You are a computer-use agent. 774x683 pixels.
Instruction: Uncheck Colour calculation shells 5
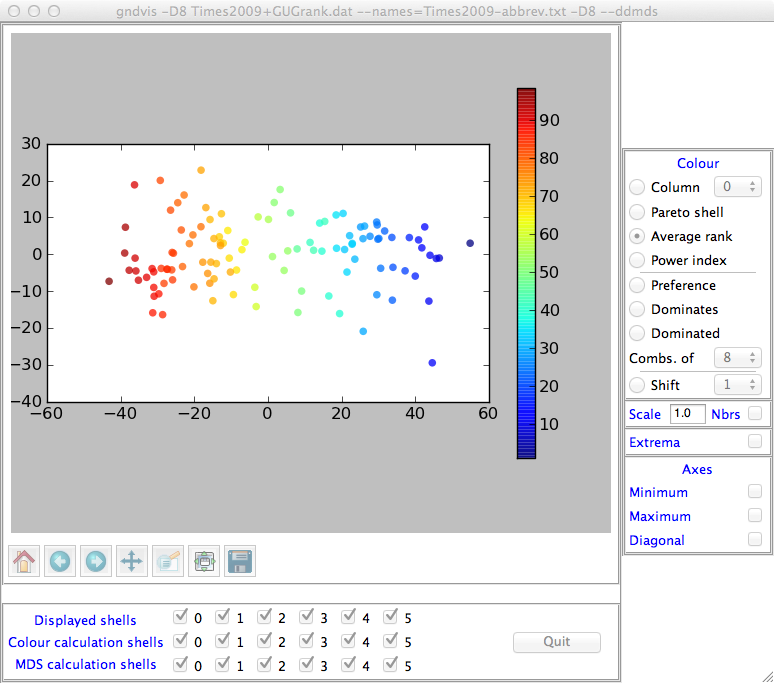point(390,641)
